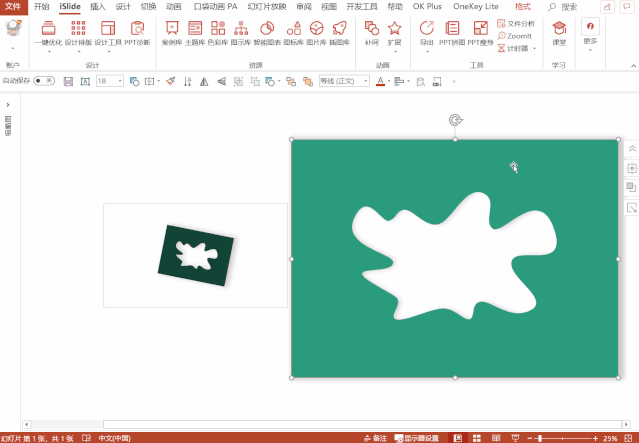Collapse the ribbon with the caret
This screenshot has width=639, height=443.
(633, 66)
